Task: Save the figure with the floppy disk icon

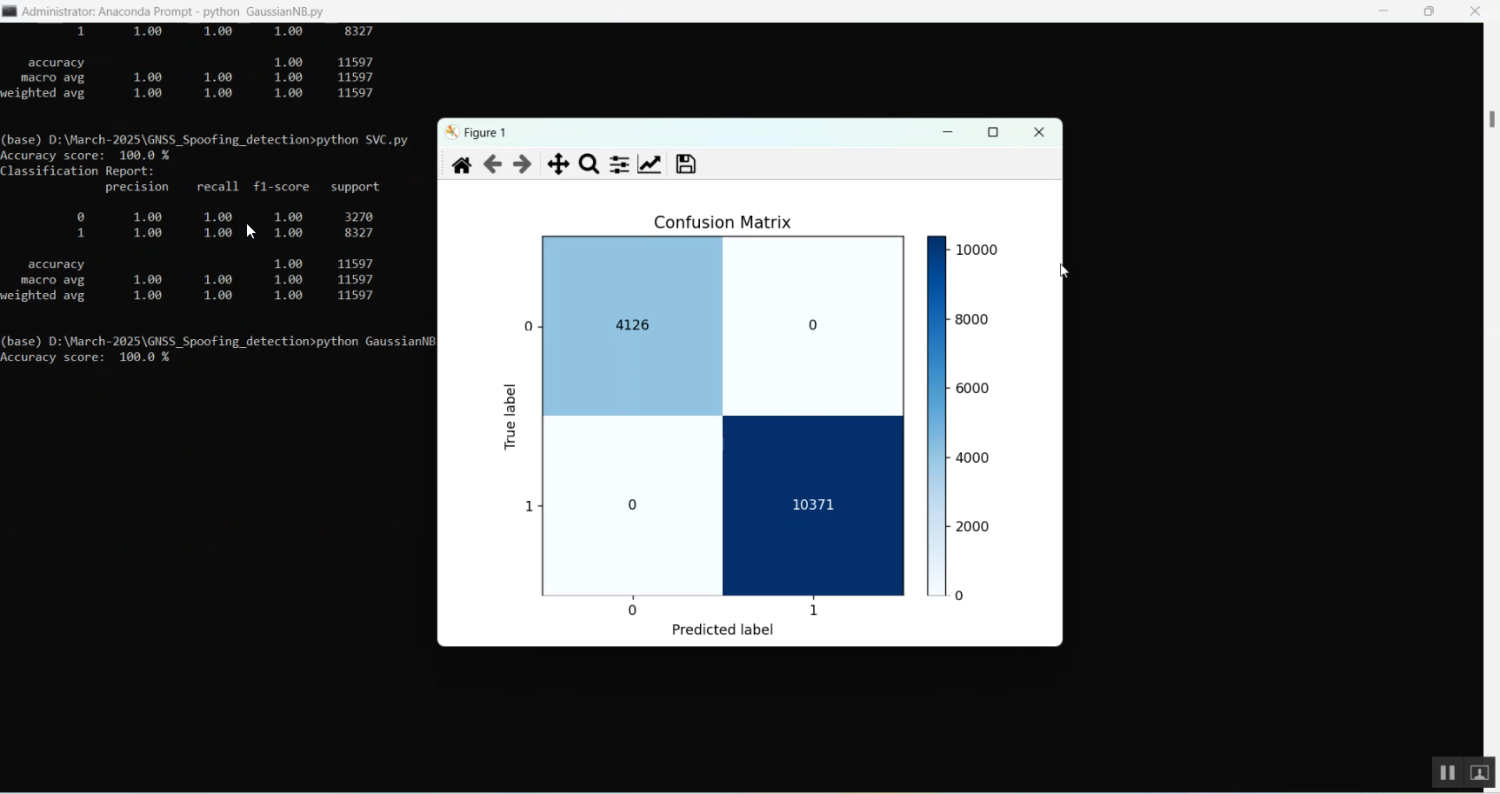Action: point(686,165)
